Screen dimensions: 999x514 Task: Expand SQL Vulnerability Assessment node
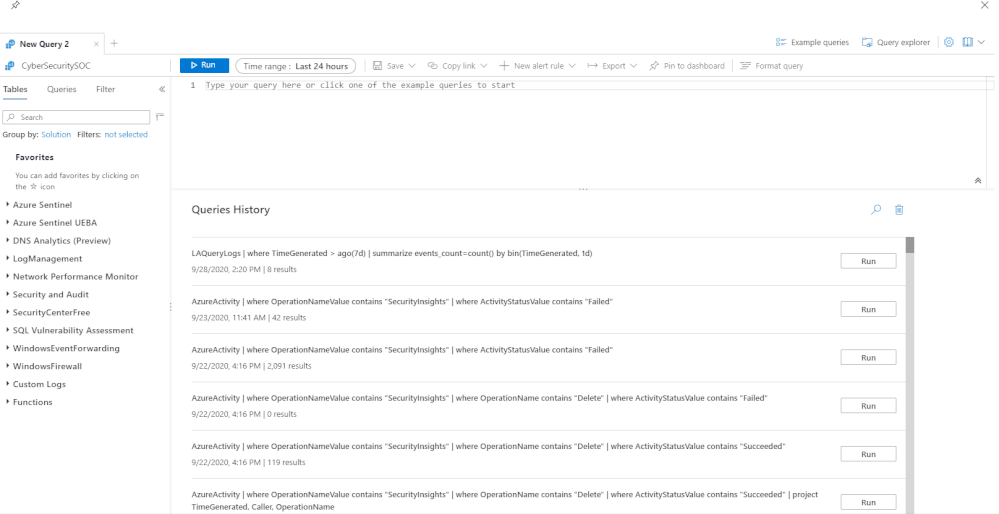[7, 330]
